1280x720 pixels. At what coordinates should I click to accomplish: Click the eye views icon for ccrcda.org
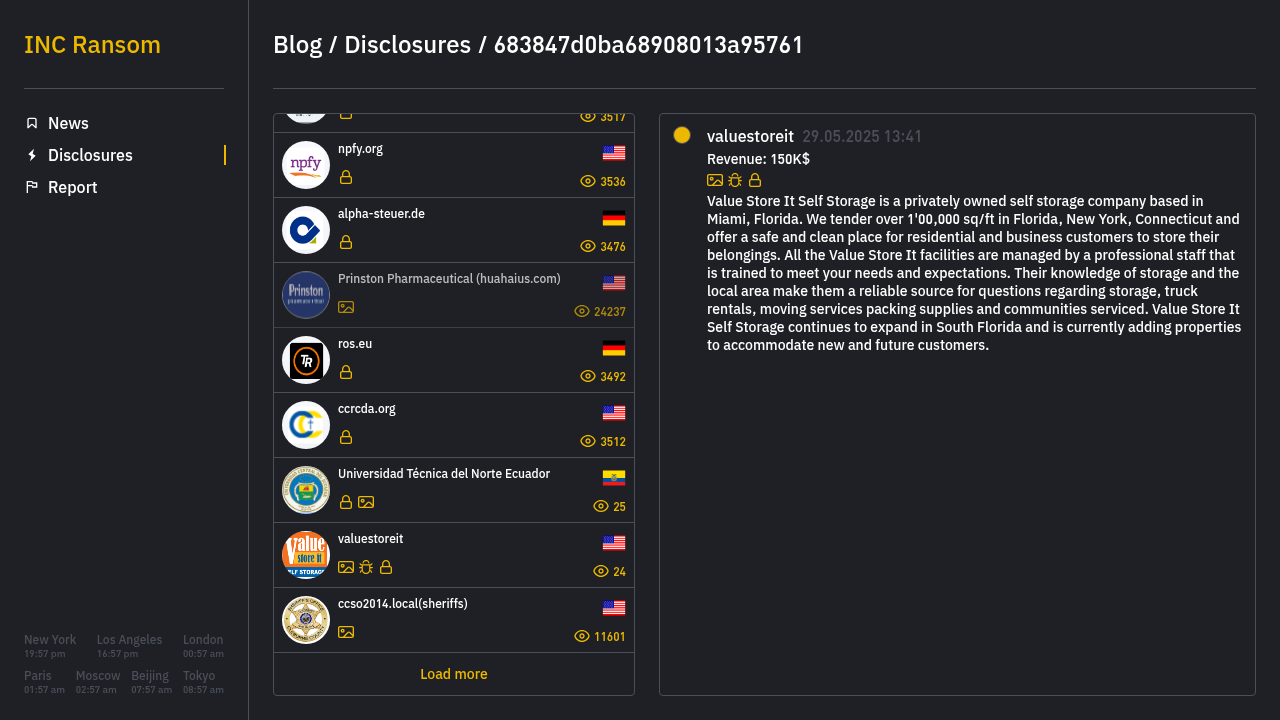(588, 441)
